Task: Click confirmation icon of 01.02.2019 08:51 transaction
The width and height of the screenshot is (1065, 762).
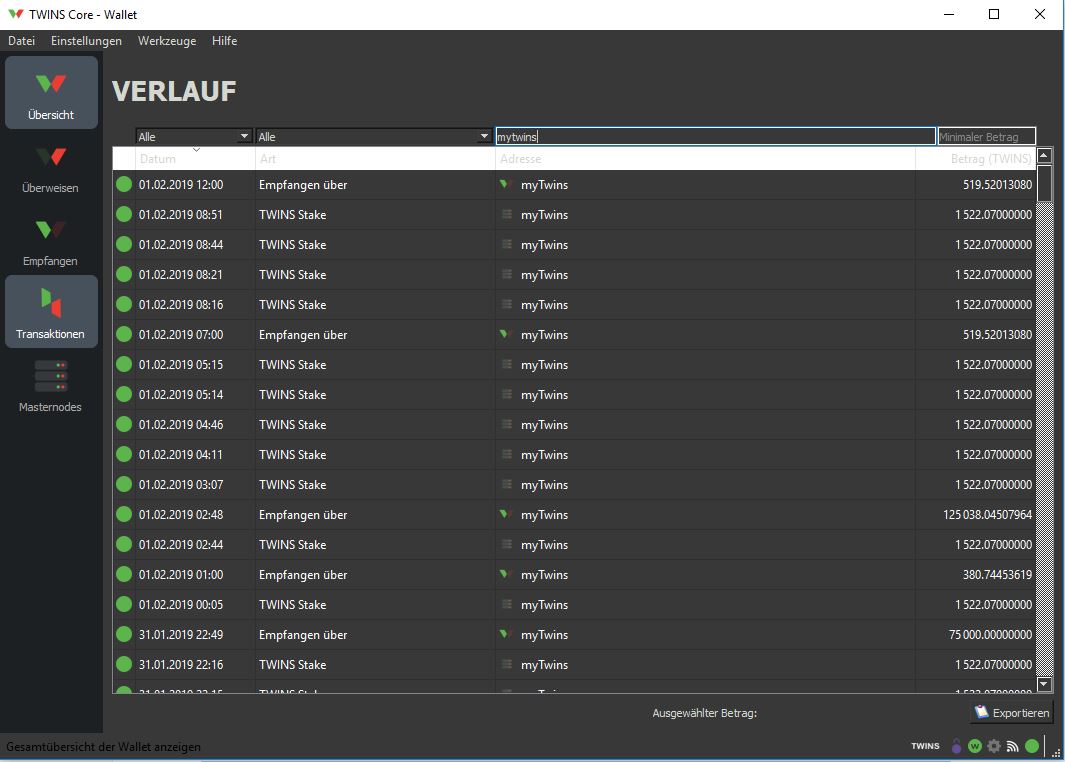Action: [x=124, y=214]
